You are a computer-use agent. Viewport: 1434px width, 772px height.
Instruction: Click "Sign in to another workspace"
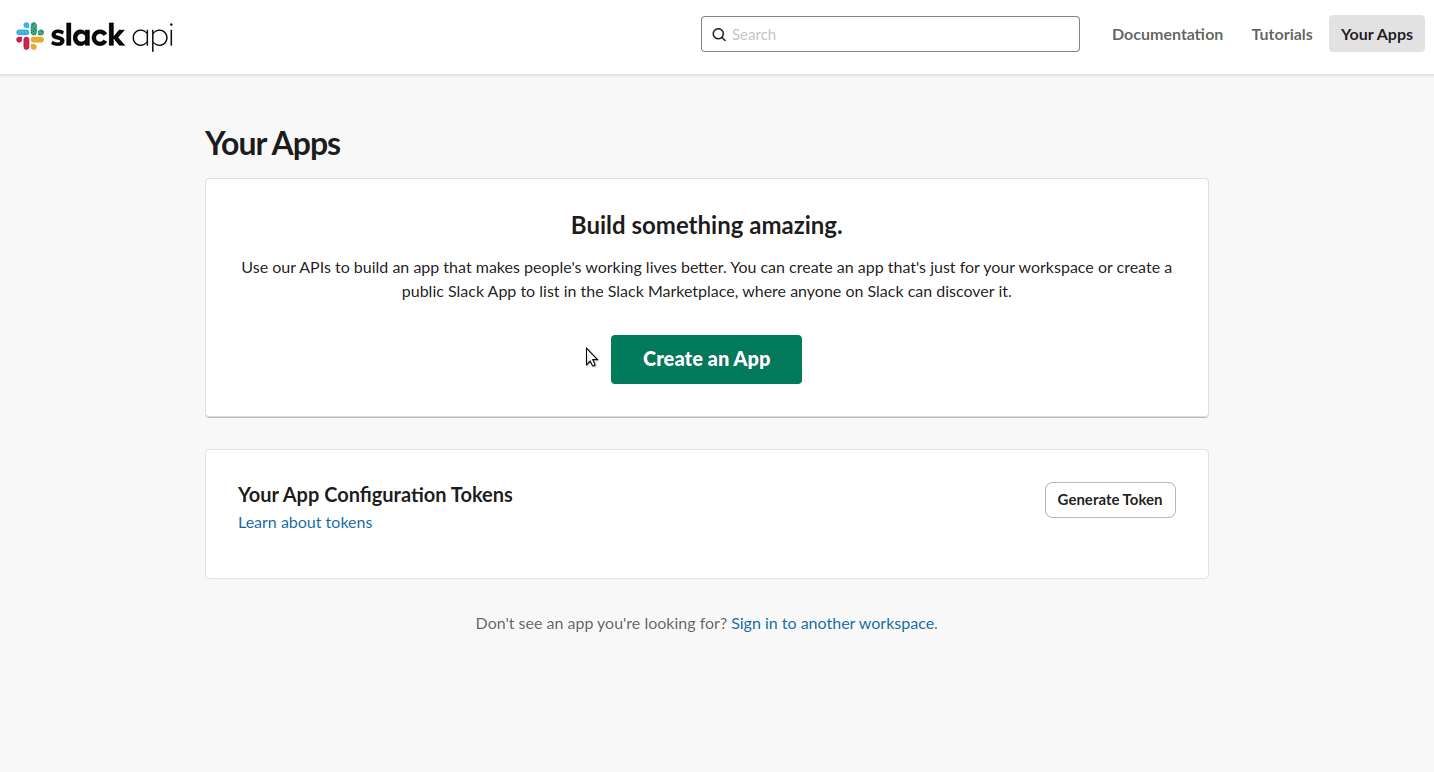[832, 623]
